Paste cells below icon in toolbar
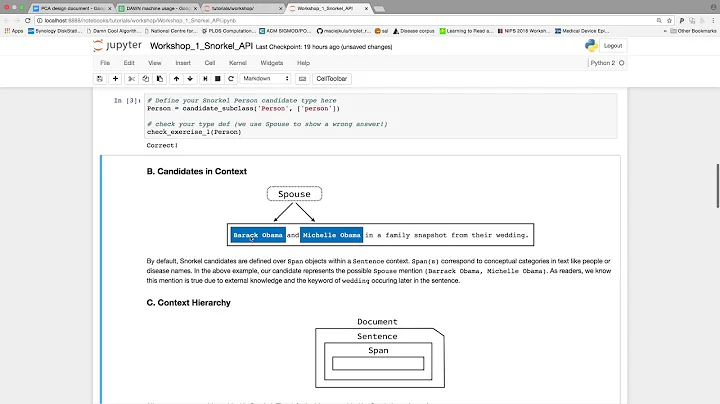Image resolution: width=720 pixels, height=404 pixels. (x=159, y=79)
